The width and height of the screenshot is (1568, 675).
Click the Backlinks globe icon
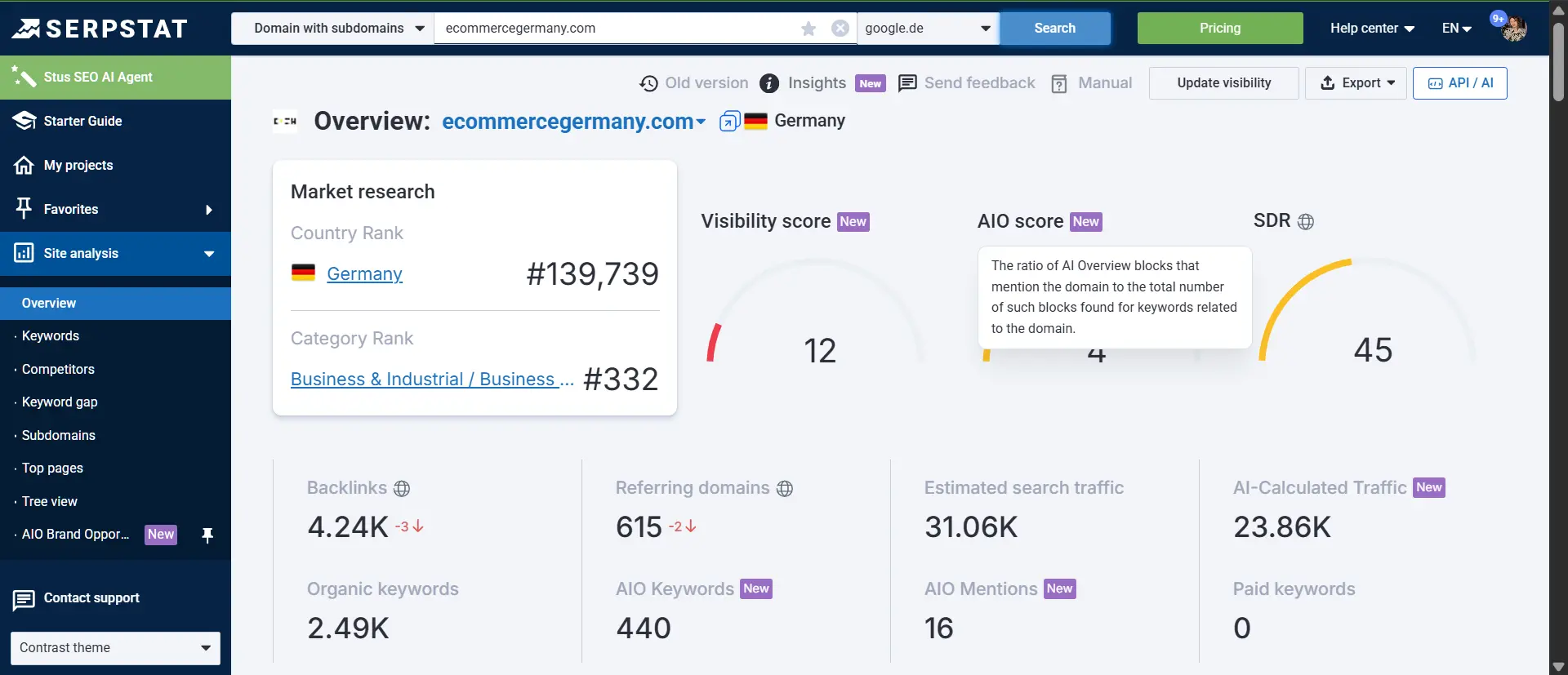pos(402,489)
